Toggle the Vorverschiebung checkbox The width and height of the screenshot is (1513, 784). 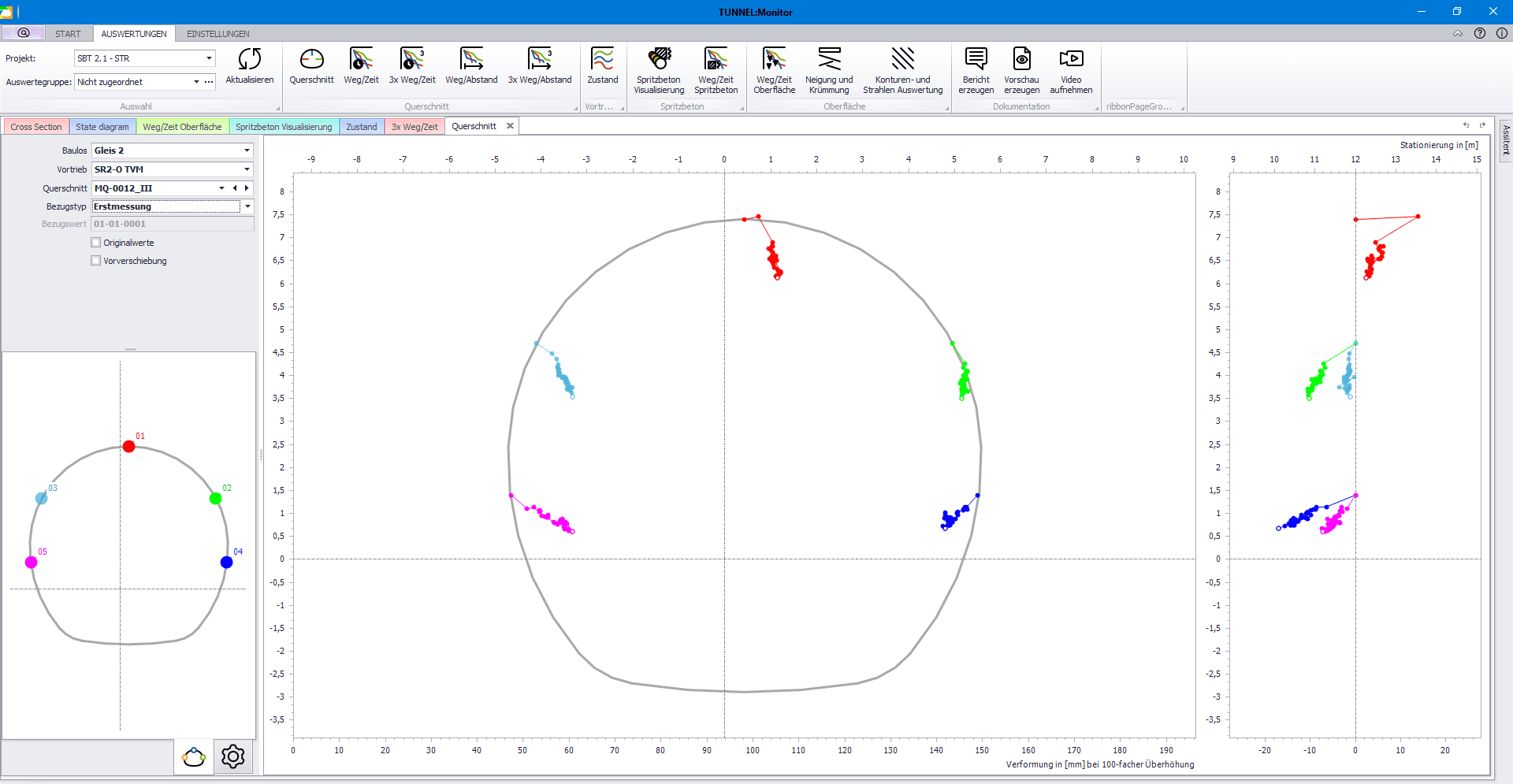(96, 261)
